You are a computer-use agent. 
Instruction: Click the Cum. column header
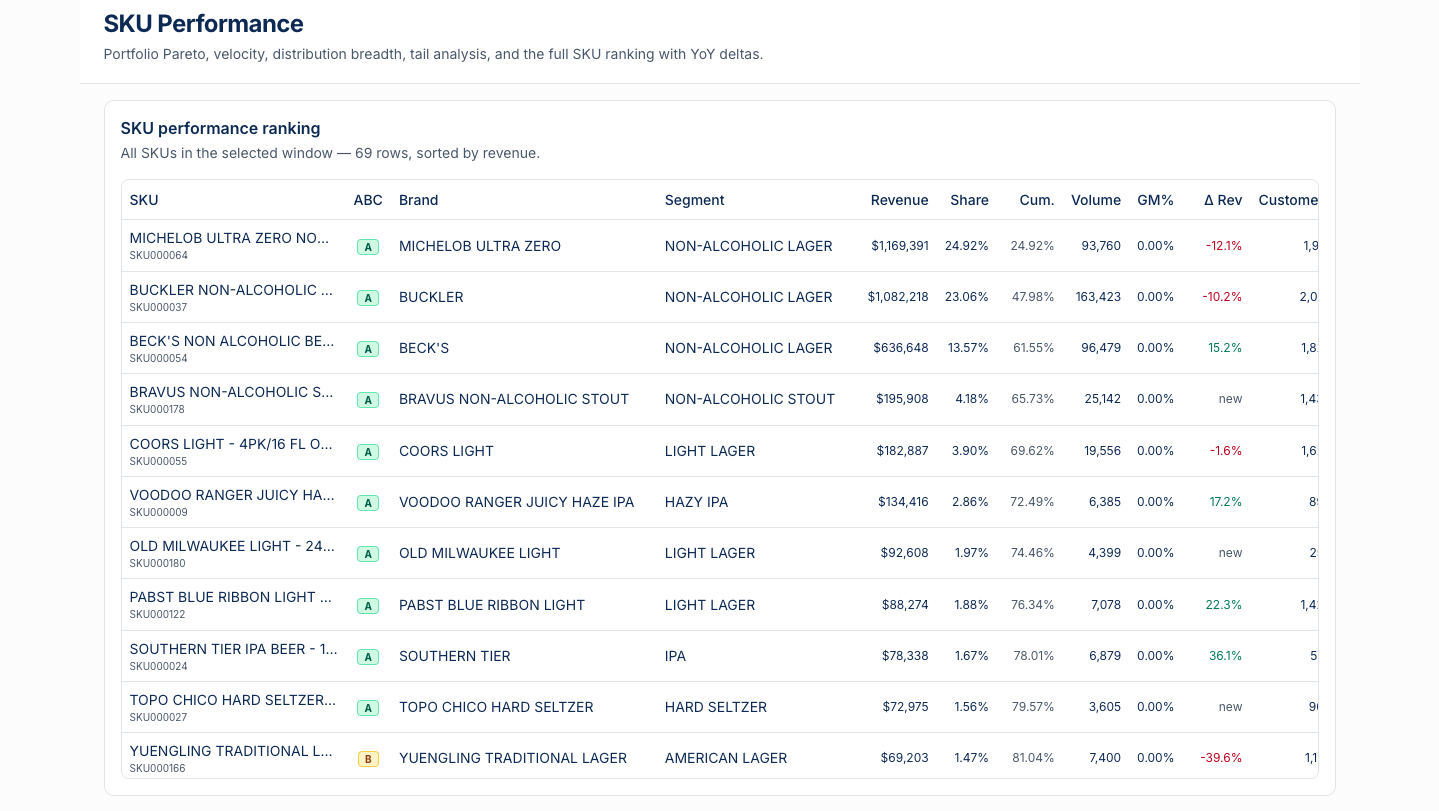(1037, 200)
